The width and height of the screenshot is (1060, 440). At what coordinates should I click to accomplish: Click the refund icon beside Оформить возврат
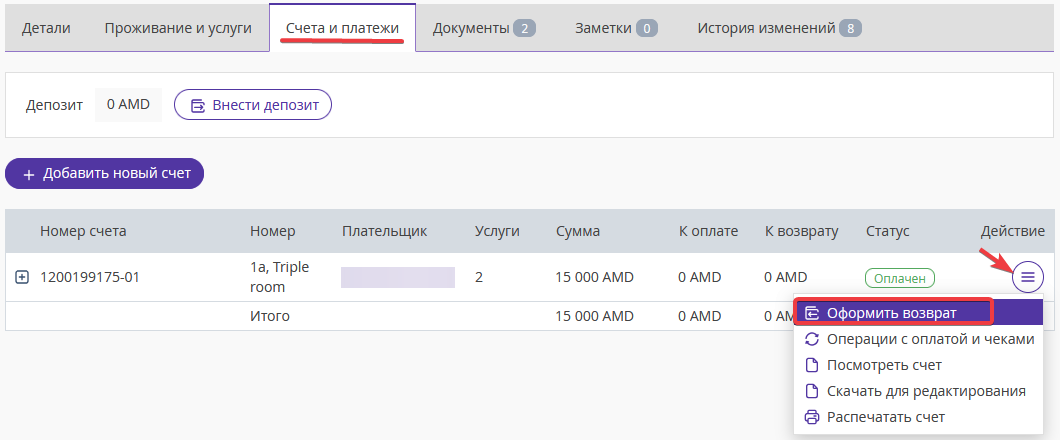812,314
